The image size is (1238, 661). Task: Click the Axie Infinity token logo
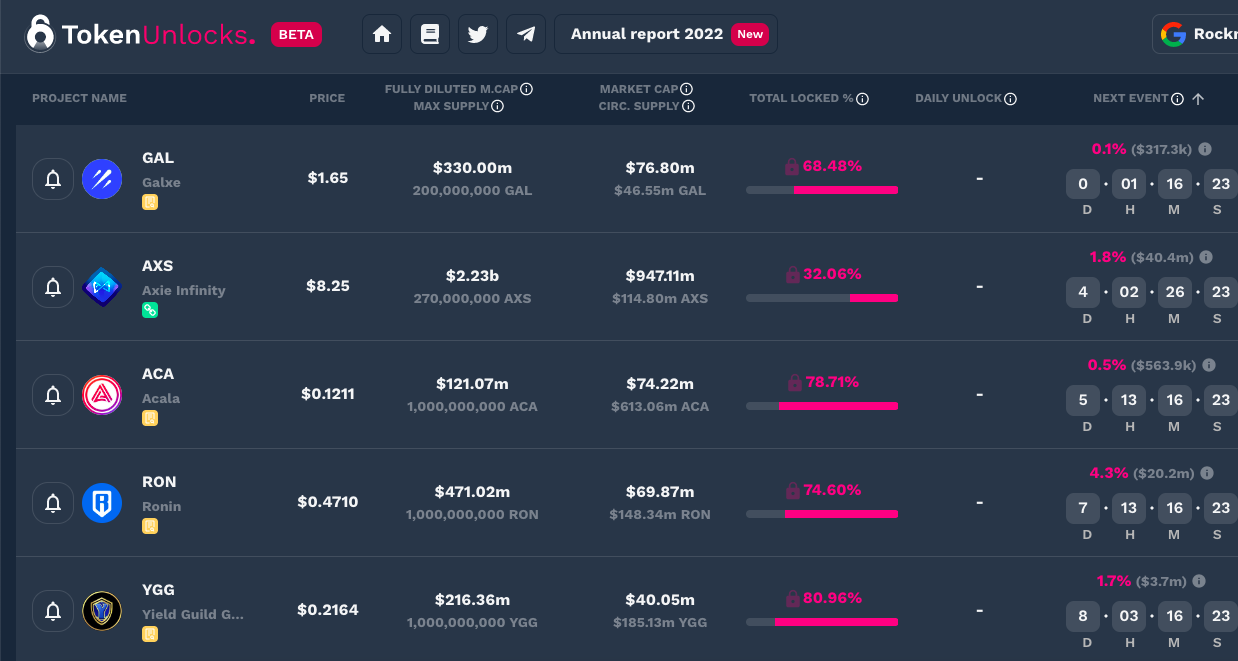click(102, 287)
